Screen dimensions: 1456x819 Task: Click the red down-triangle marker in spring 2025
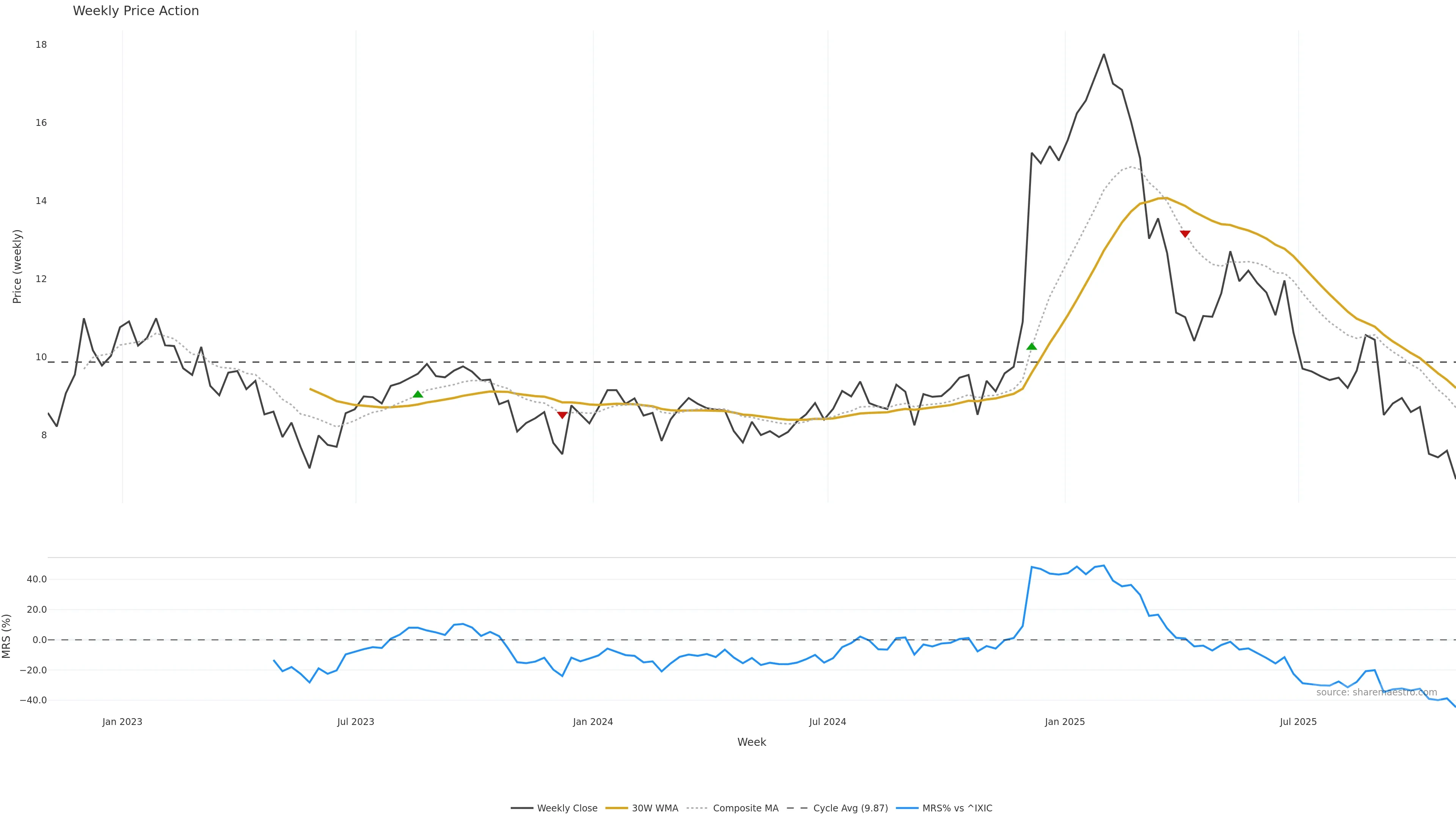(x=1185, y=234)
